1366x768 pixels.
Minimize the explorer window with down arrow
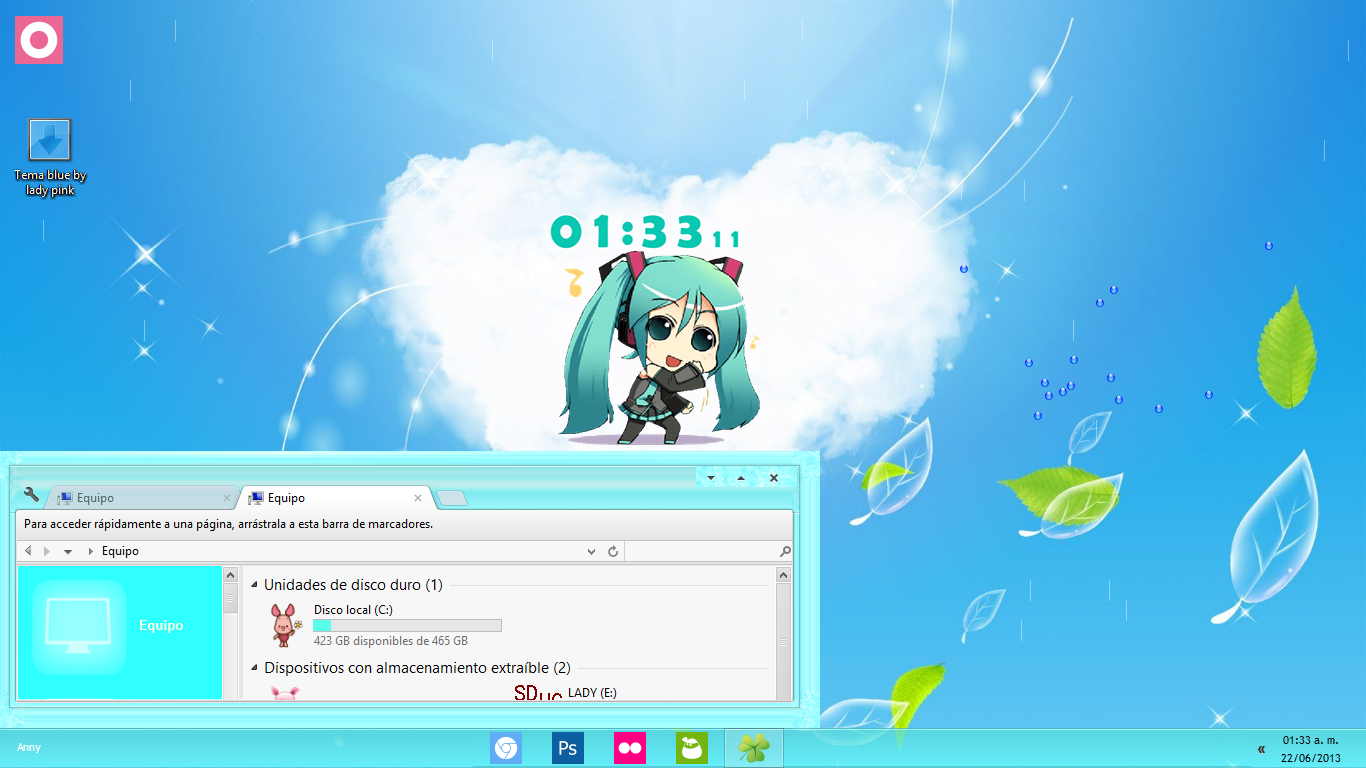(x=711, y=478)
